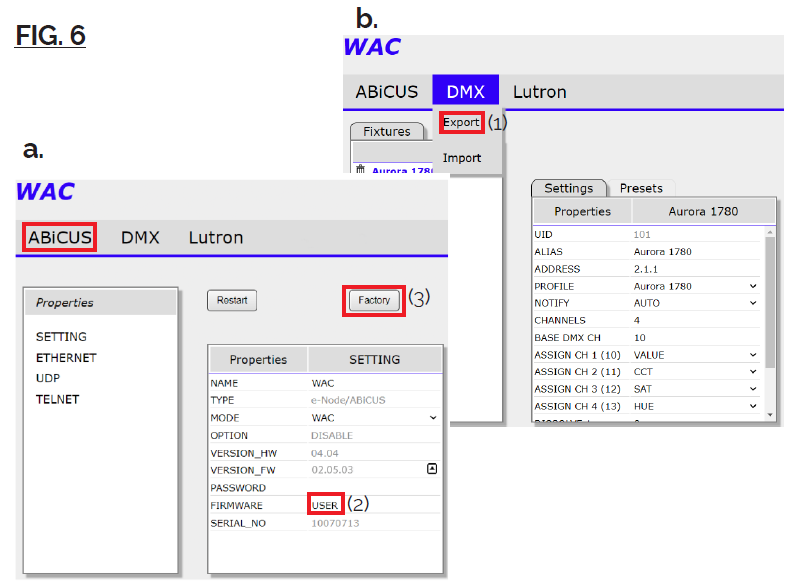Click the ALIAS field showing Aurora 1780

click(x=662, y=251)
